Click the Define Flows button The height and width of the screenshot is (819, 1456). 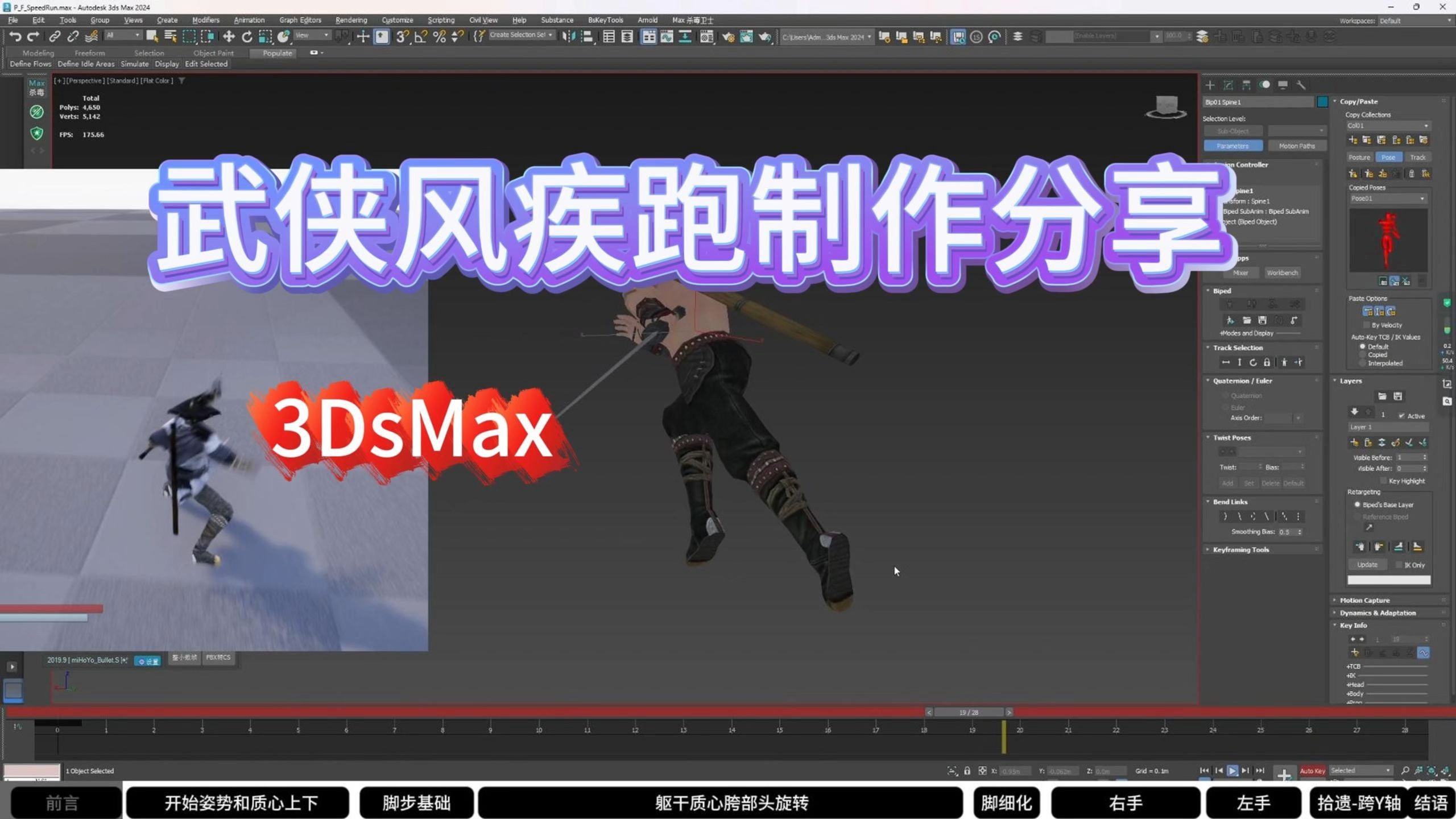(x=31, y=64)
